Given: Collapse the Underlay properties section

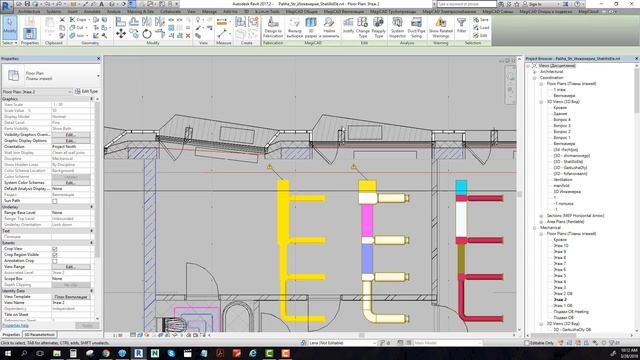Looking at the screenshot, I should pyautogui.click(x=91, y=207).
